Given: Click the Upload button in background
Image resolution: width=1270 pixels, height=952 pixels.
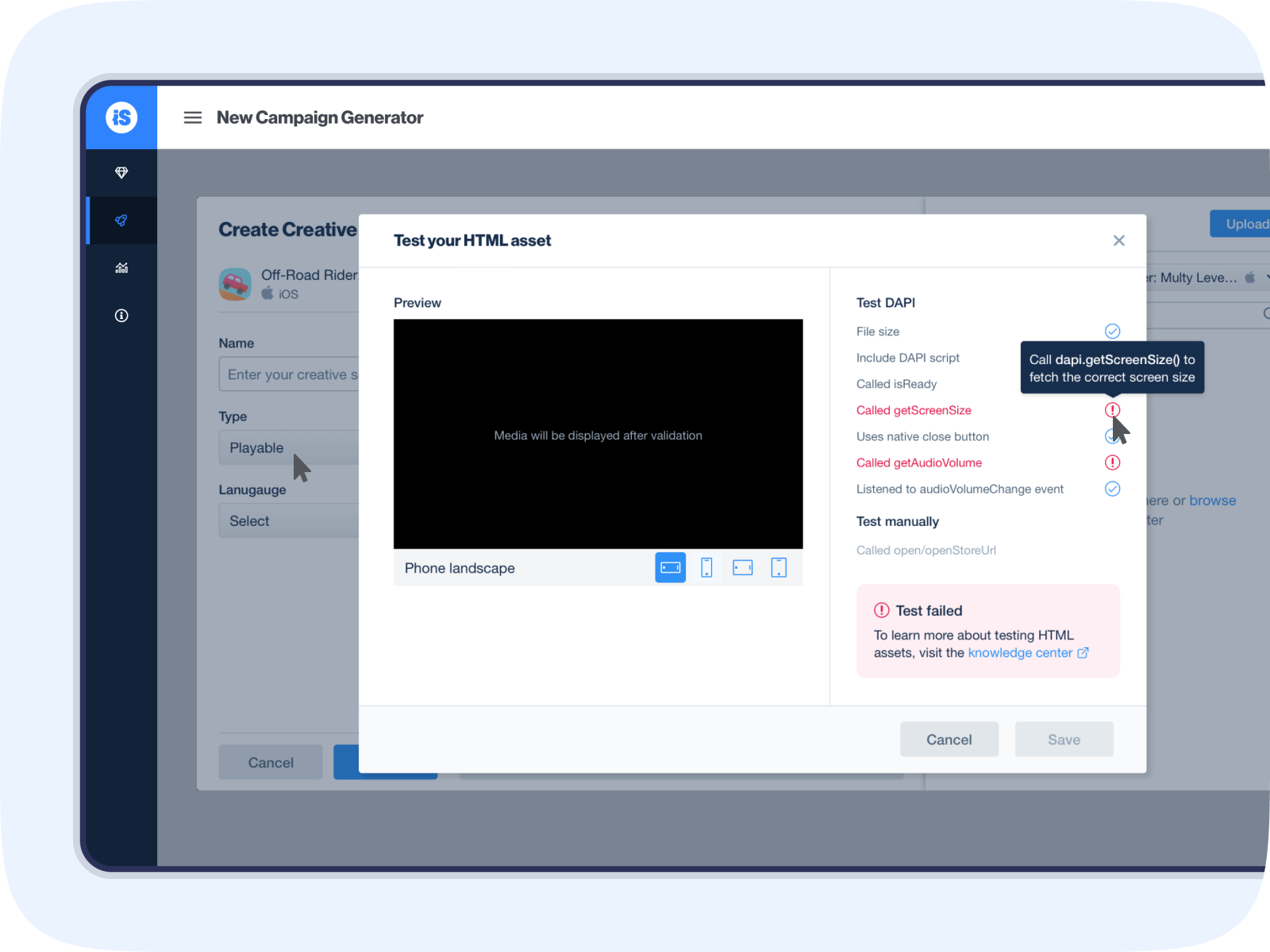Looking at the screenshot, I should [x=1240, y=224].
